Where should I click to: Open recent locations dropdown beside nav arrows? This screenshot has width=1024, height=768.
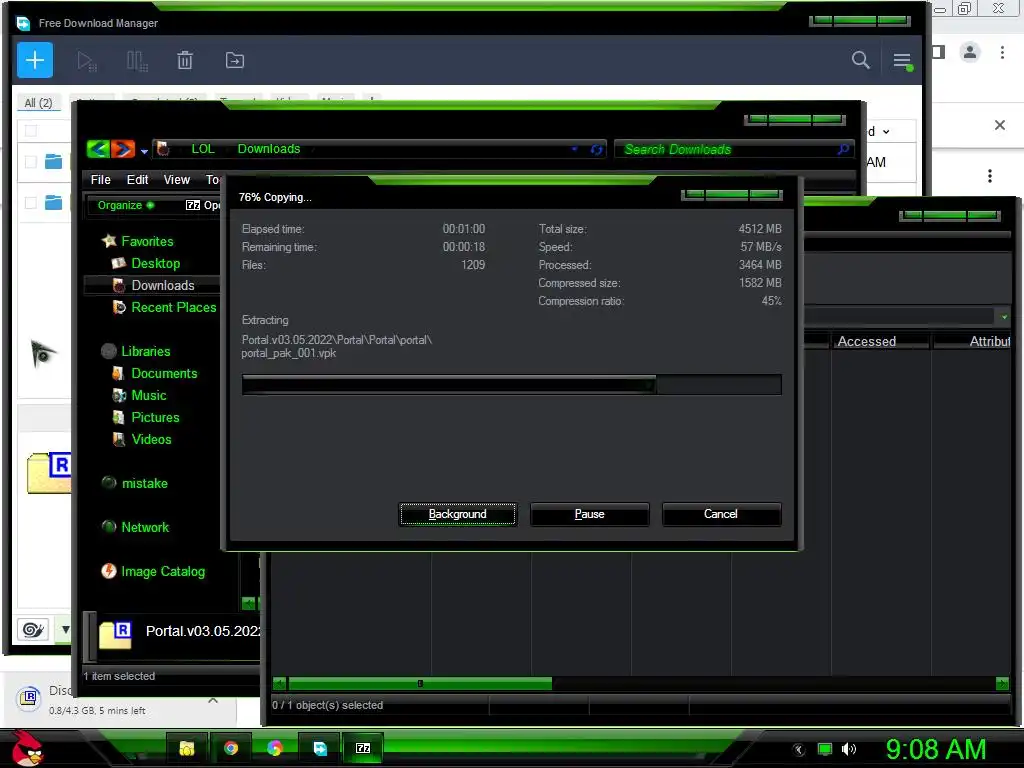144,151
